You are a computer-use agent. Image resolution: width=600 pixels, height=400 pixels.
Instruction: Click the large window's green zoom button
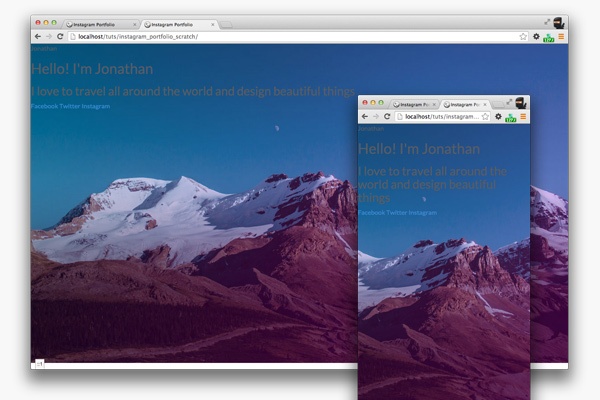pyautogui.click(x=54, y=23)
